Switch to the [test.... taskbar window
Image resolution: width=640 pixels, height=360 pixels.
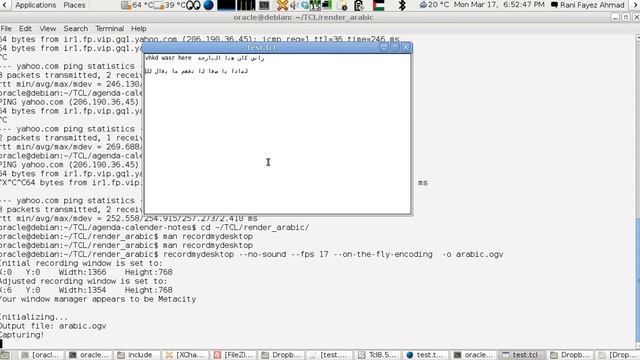[x=329, y=355]
